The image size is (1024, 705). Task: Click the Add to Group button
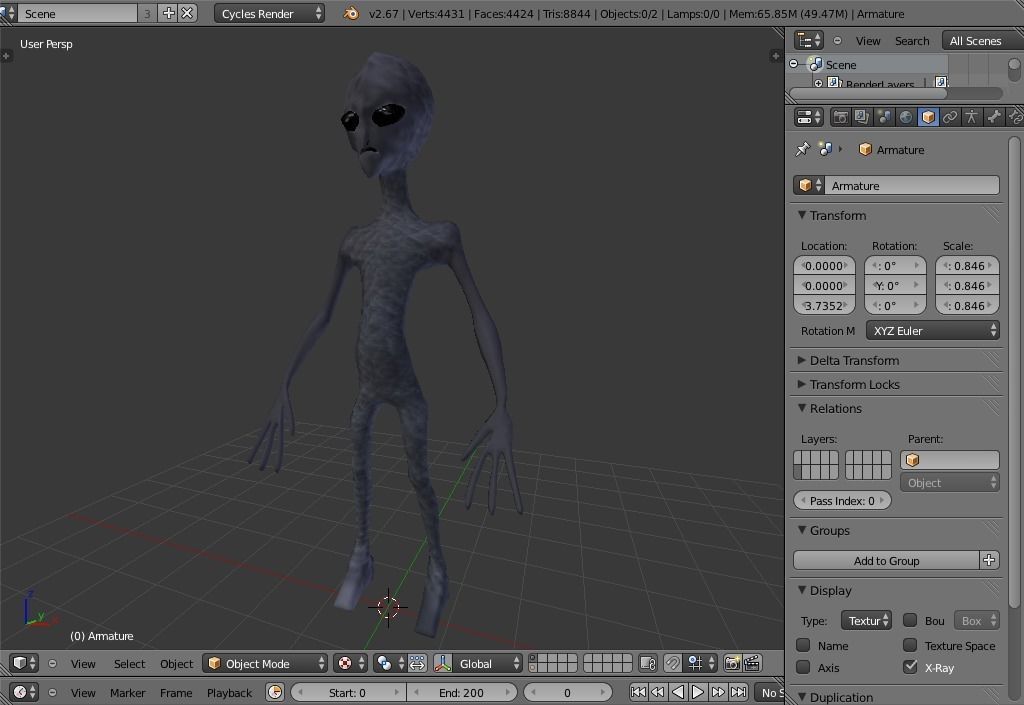pos(886,560)
